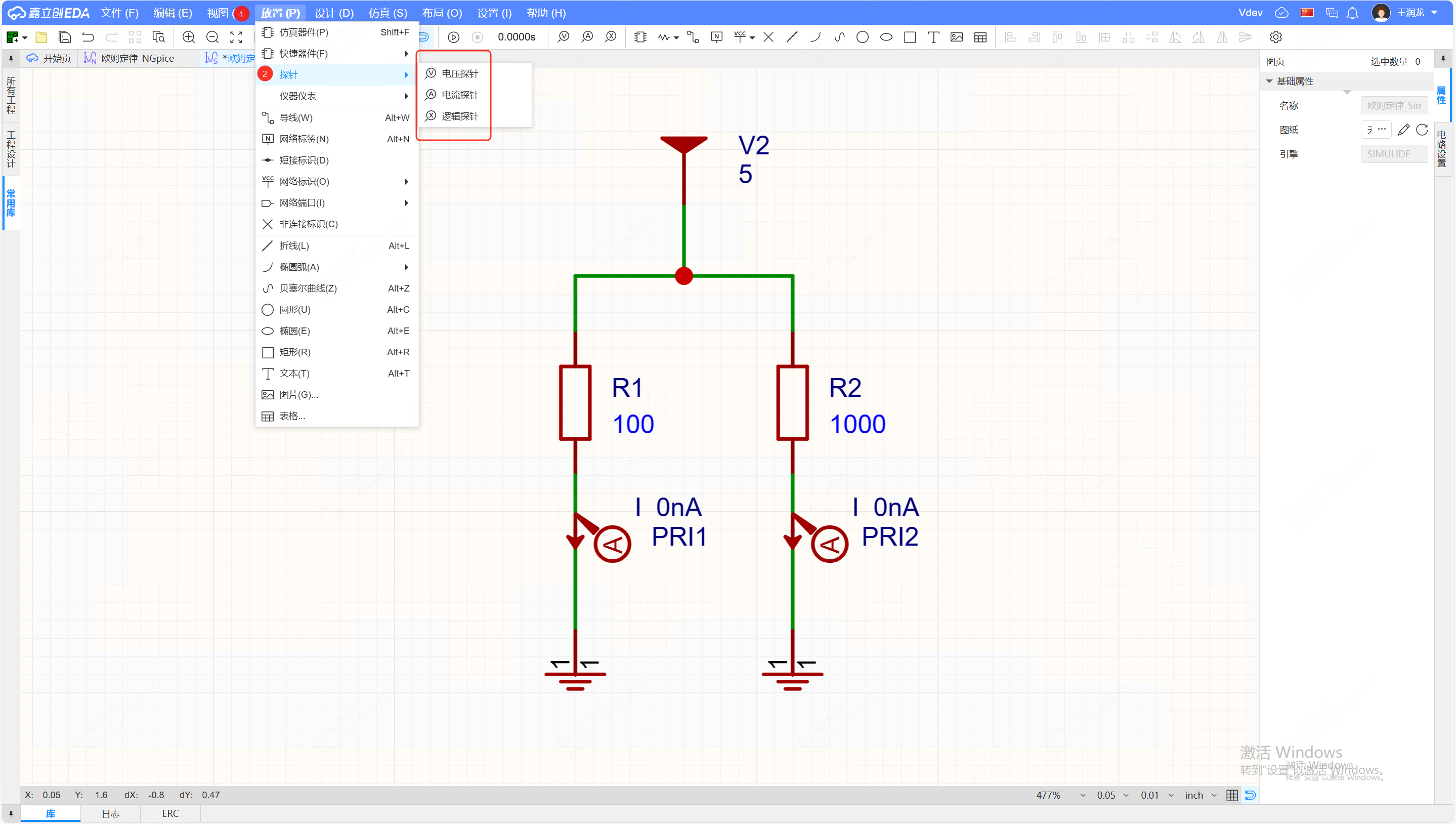Select the text tool icon in toolbar
The width and height of the screenshot is (1456, 824).
click(933, 37)
